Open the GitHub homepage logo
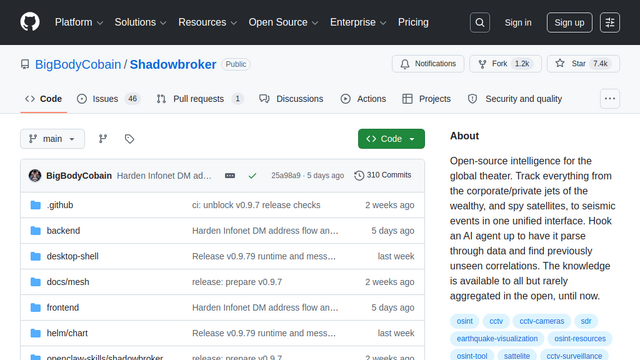The height and width of the screenshot is (360, 640). 30,22
